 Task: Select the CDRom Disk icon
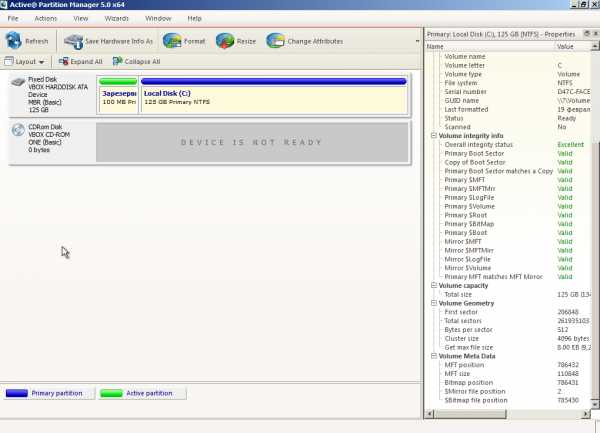point(18,130)
